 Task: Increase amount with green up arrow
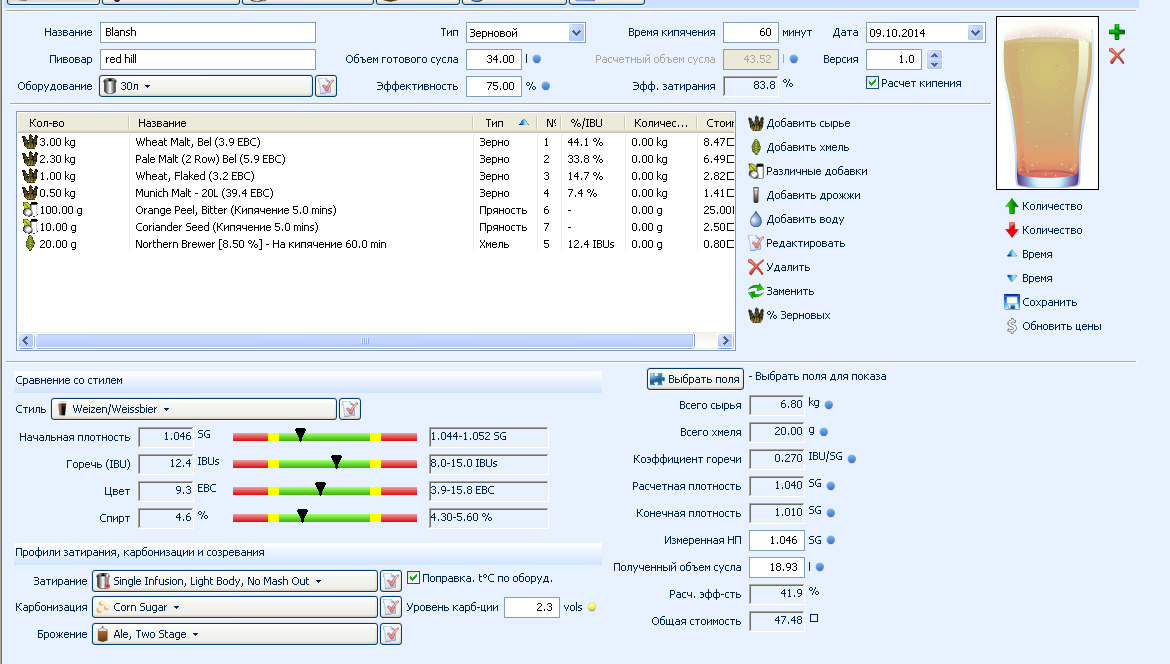click(x=1012, y=206)
